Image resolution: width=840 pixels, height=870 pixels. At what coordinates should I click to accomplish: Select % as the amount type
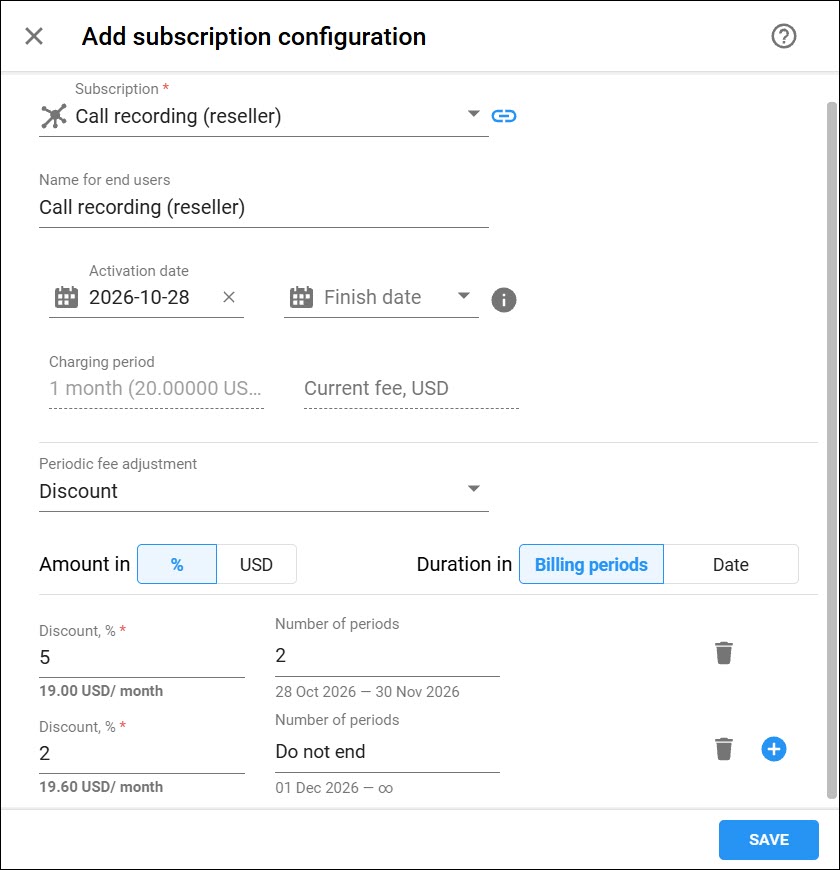(177, 564)
